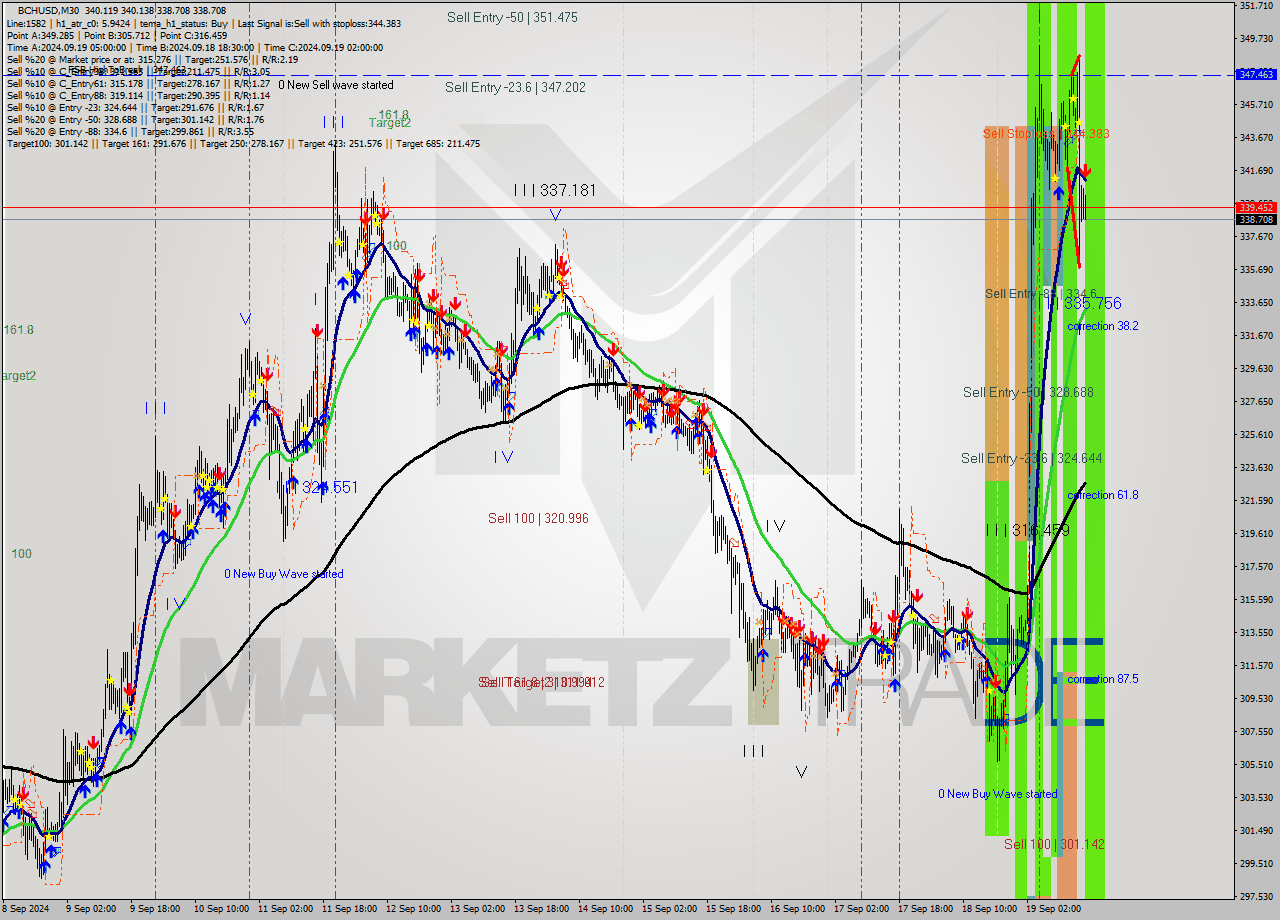Click the 'Sell Entry -50 | 351.475' label
The image size is (1280, 920).
tap(512, 17)
